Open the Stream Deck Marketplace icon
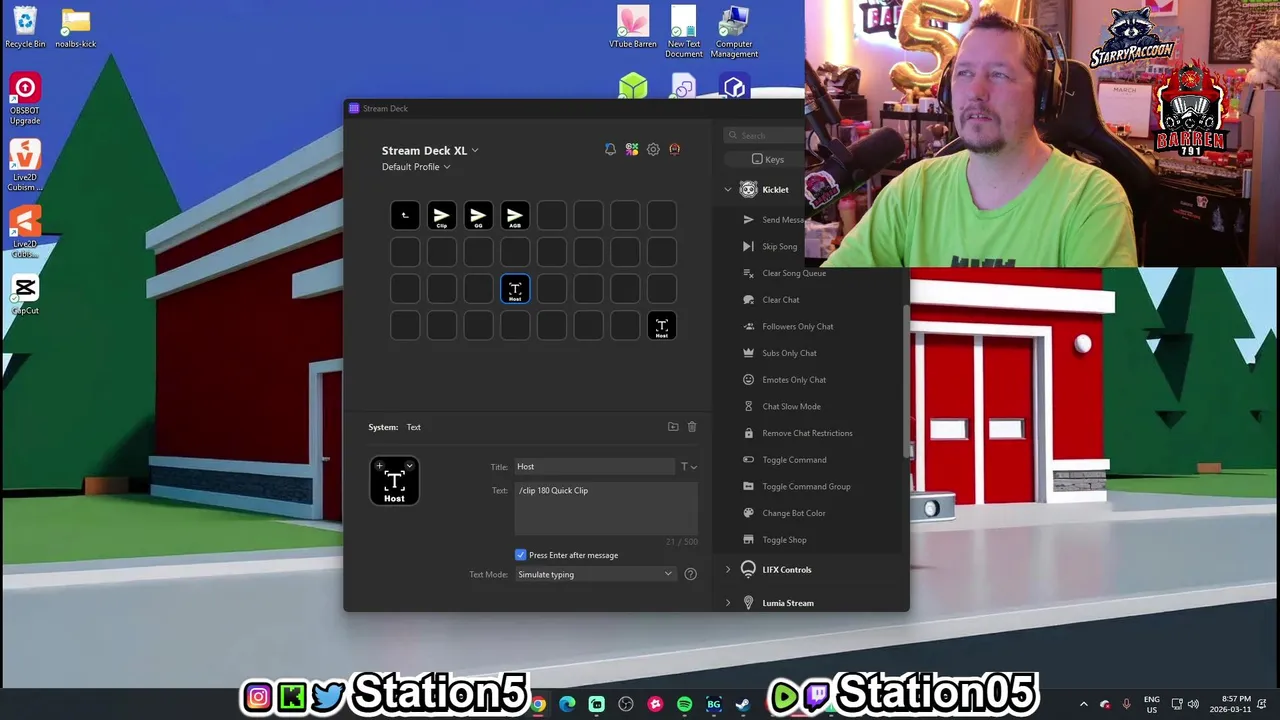This screenshot has width=1280, height=720. (x=632, y=149)
